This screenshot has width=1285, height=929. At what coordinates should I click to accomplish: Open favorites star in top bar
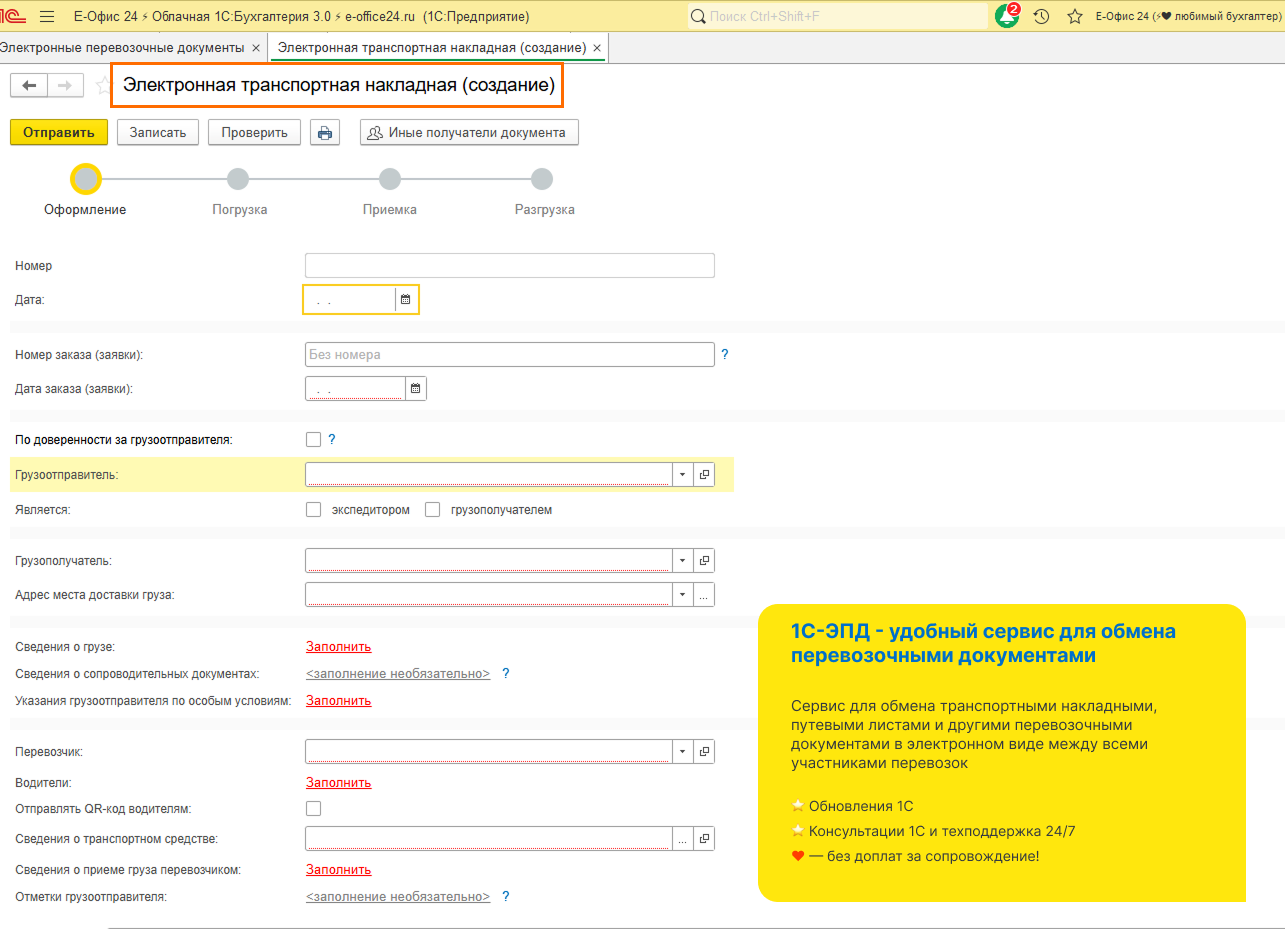click(x=1074, y=17)
